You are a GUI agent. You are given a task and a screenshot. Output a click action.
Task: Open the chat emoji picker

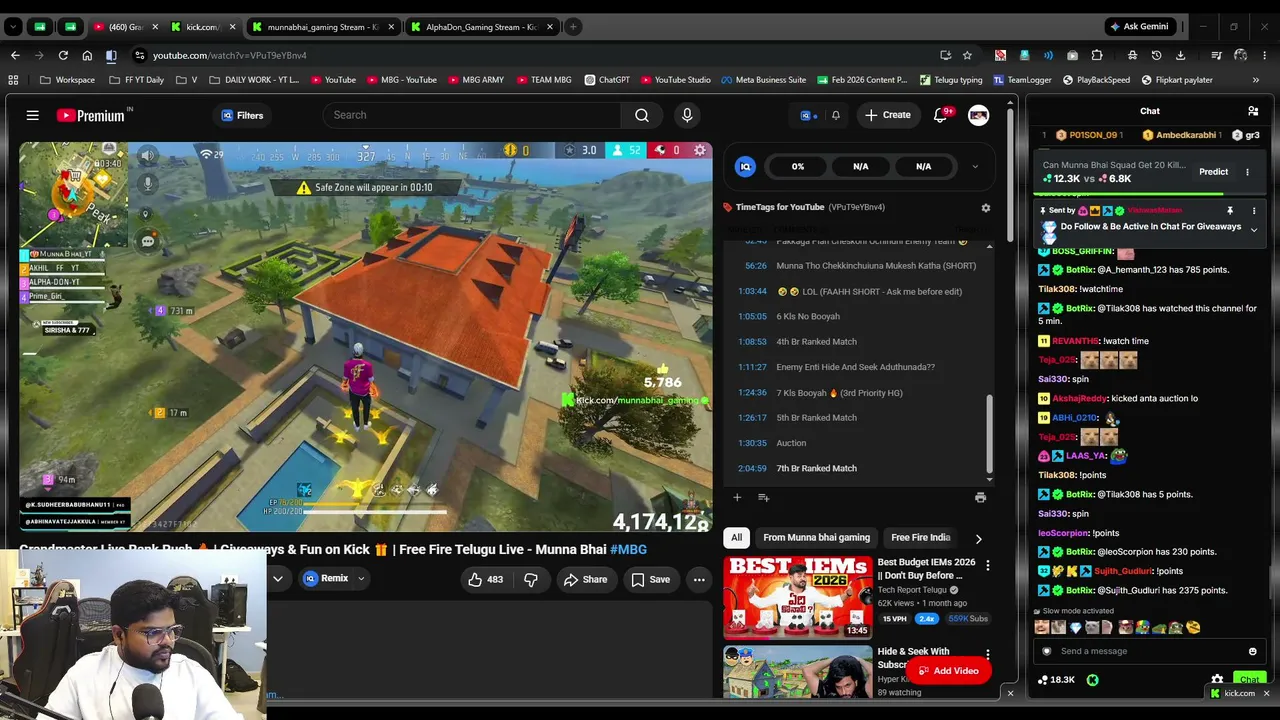pos(1253,651)
